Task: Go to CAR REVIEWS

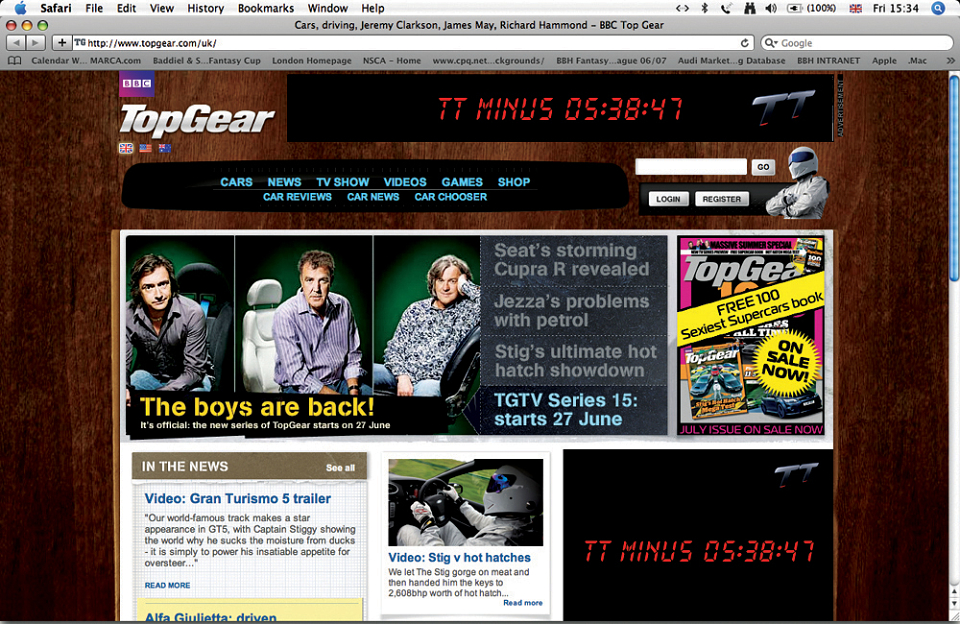Action: coord(298,197)
